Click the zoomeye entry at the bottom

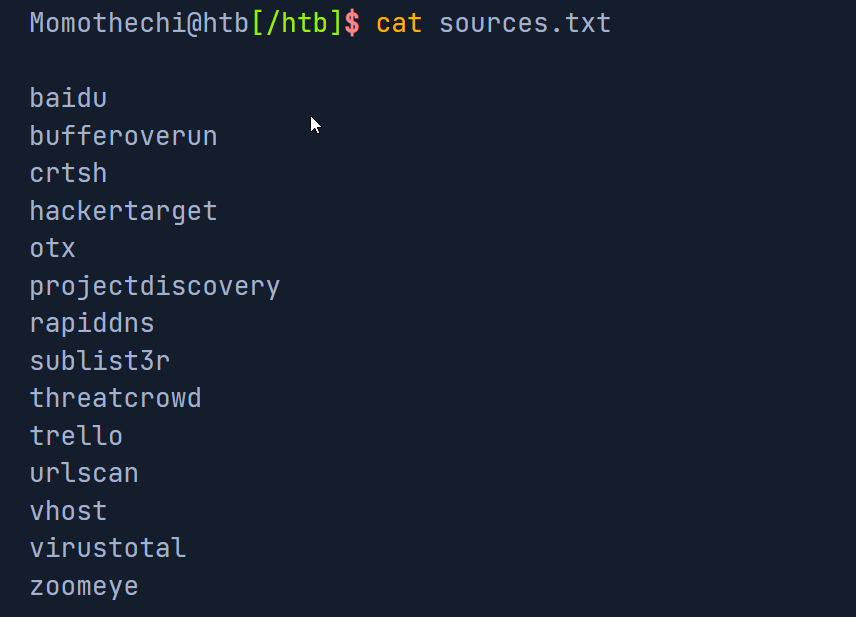click(x=84, y=586)
